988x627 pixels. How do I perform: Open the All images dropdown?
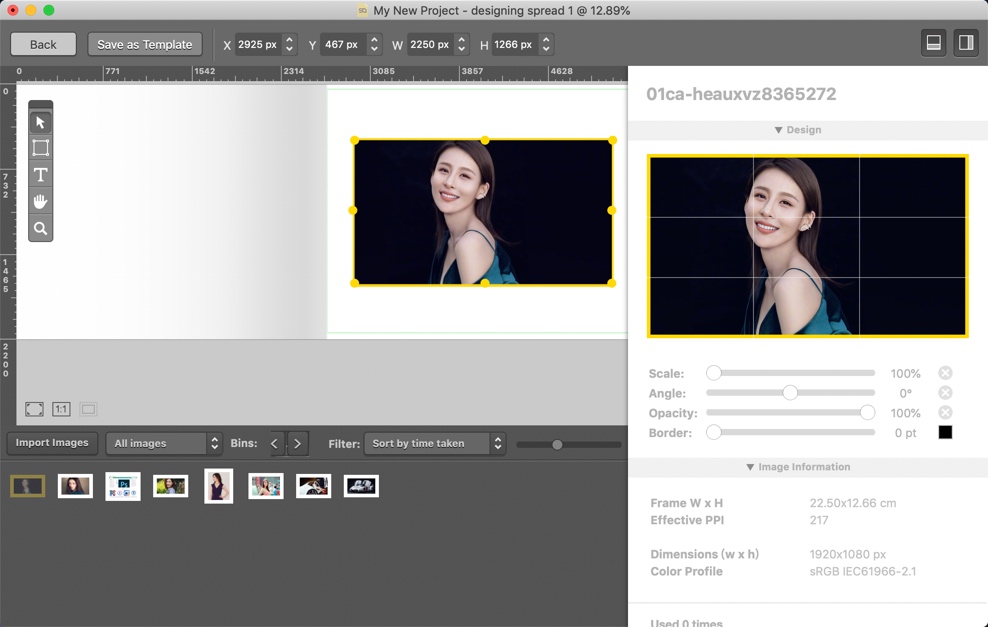(164, 443)
